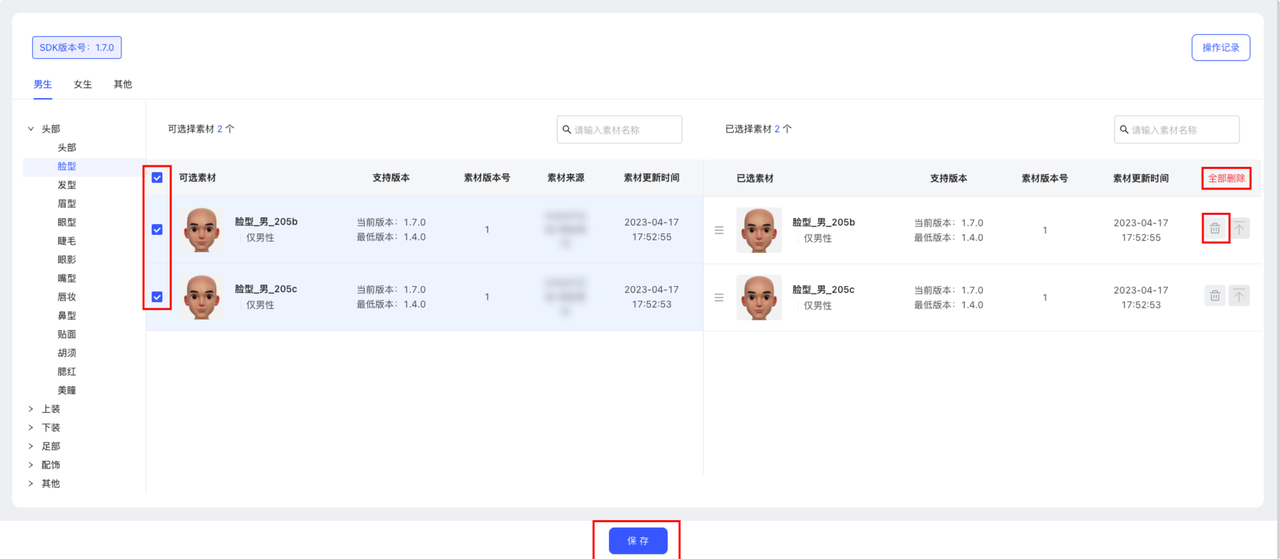Switch to the 其他 tab

[123, 84]
